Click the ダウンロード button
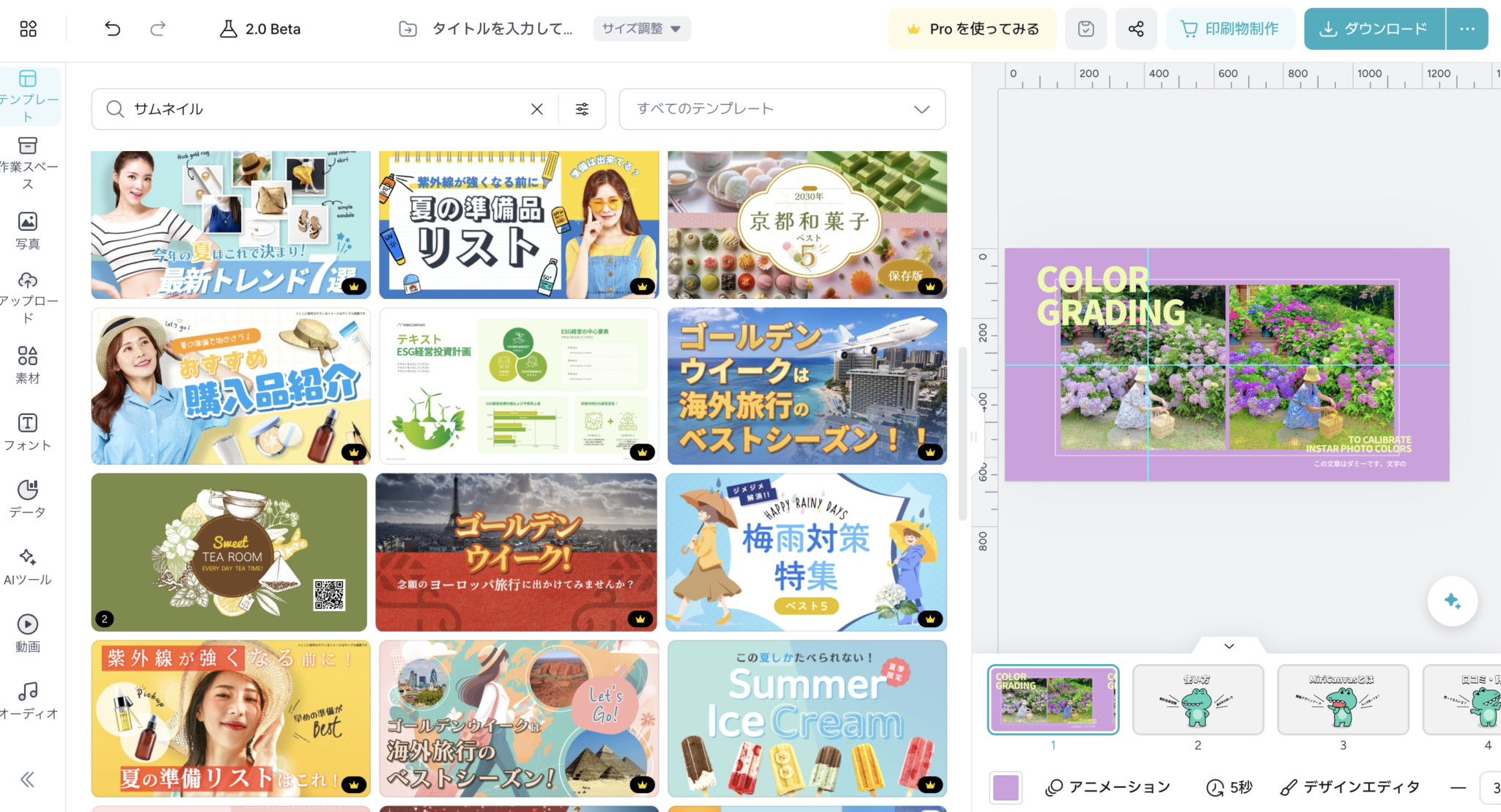The width and height of the screenshot is (1501, 812). [x=1374, y=29]
